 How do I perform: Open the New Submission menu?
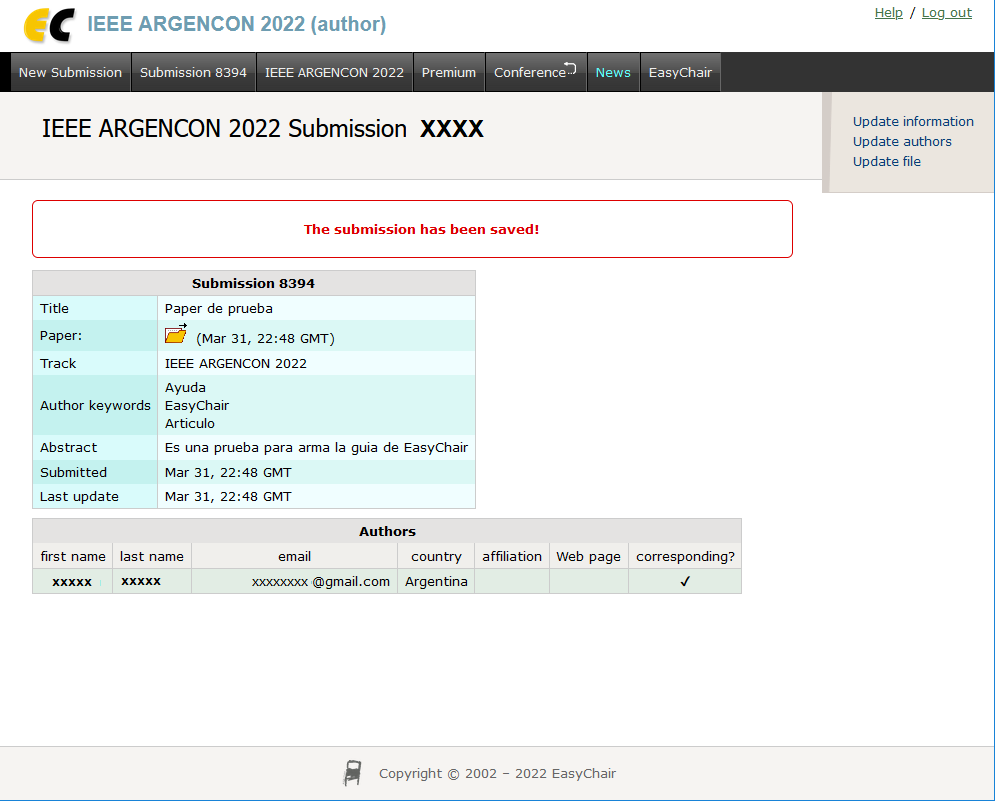71,72
